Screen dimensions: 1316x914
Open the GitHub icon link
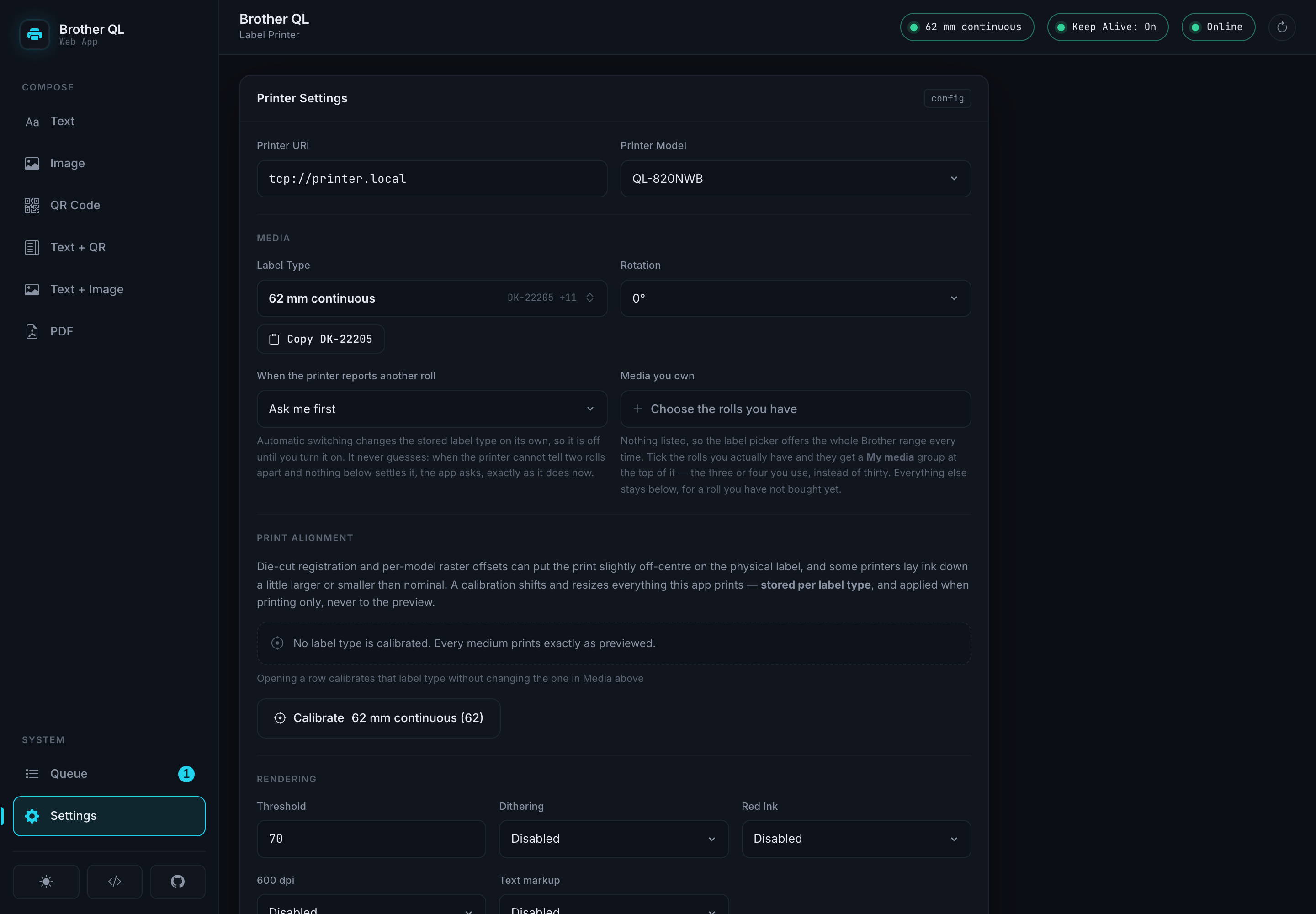tap(178, 882)
